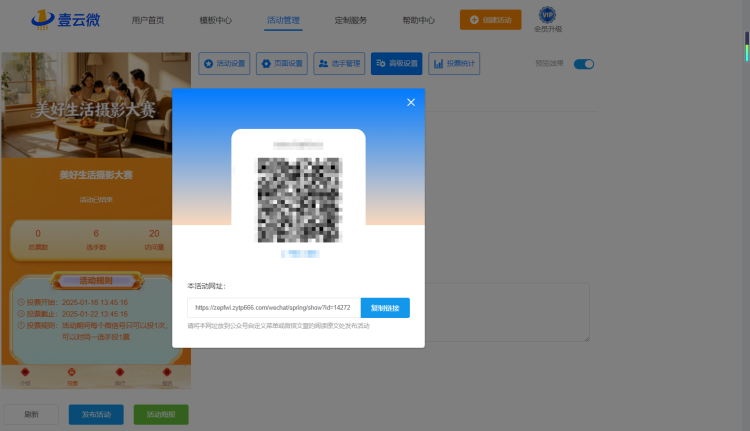The image size is (750, 431).
Task: Click the 投票规则 rule text
Action: point(98,331)
